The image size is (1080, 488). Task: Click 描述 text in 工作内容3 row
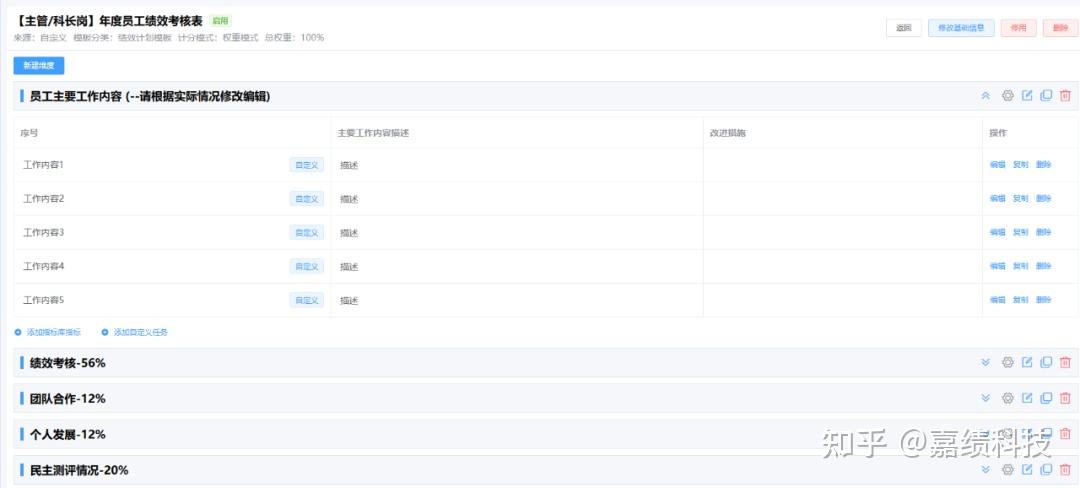pos(349,233)
